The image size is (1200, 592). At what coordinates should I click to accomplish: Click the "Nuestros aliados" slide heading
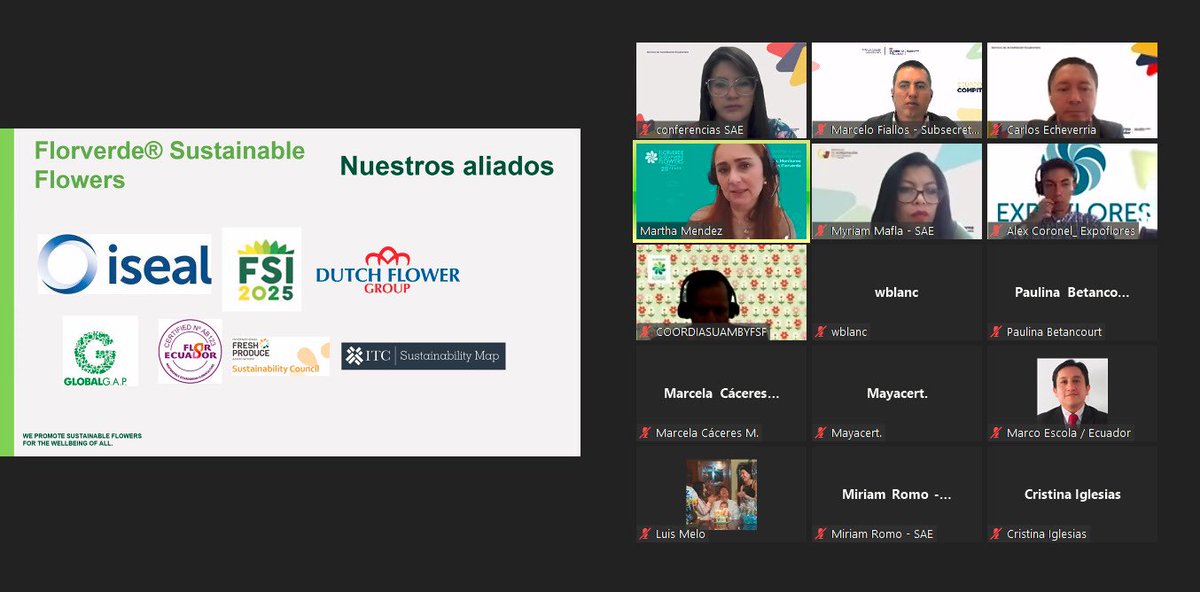click(447, 166)
